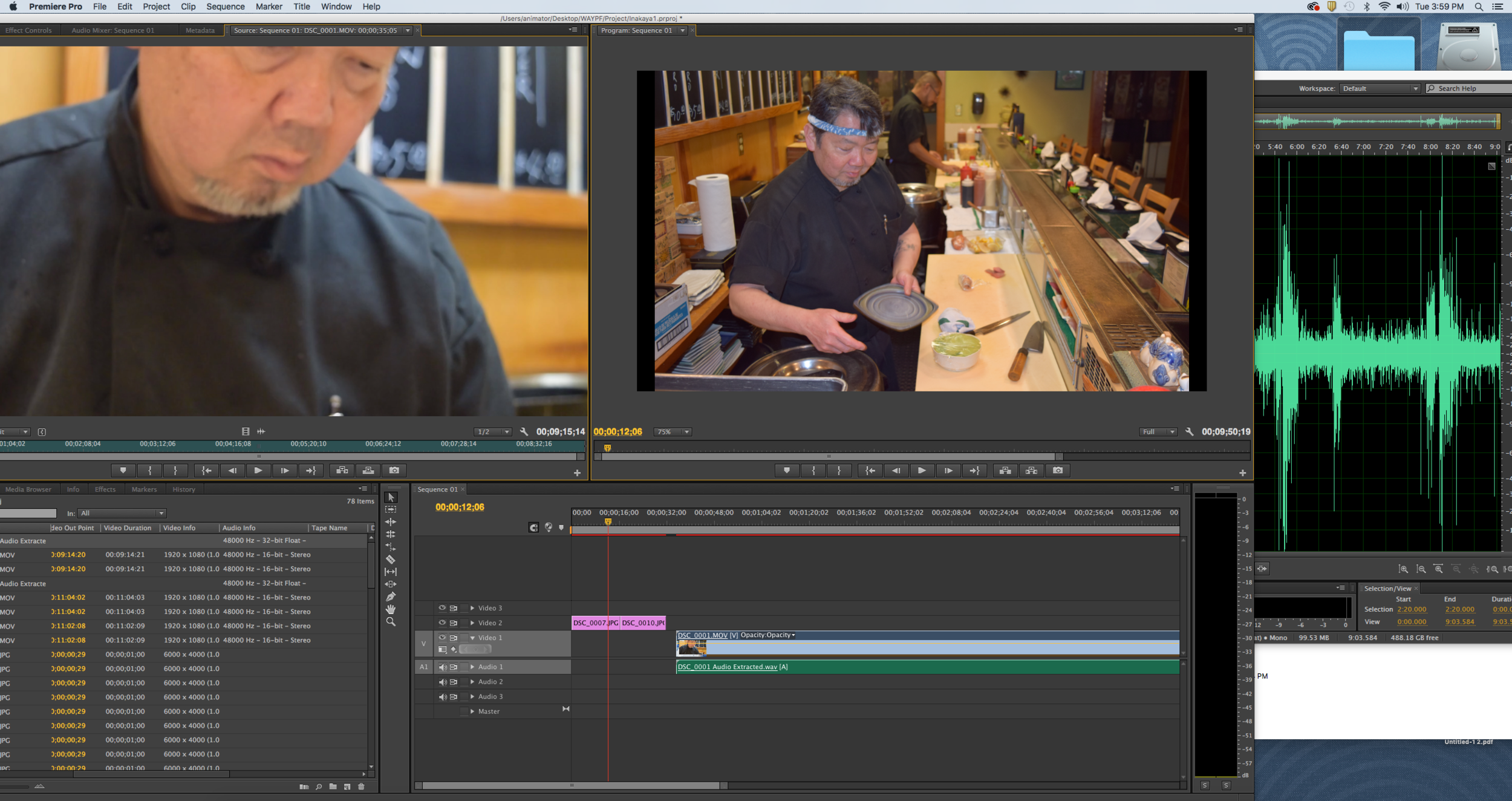Mute the Audio 3 track speaker
Viewport: 1512px width, 801px height.
point(442,696)
